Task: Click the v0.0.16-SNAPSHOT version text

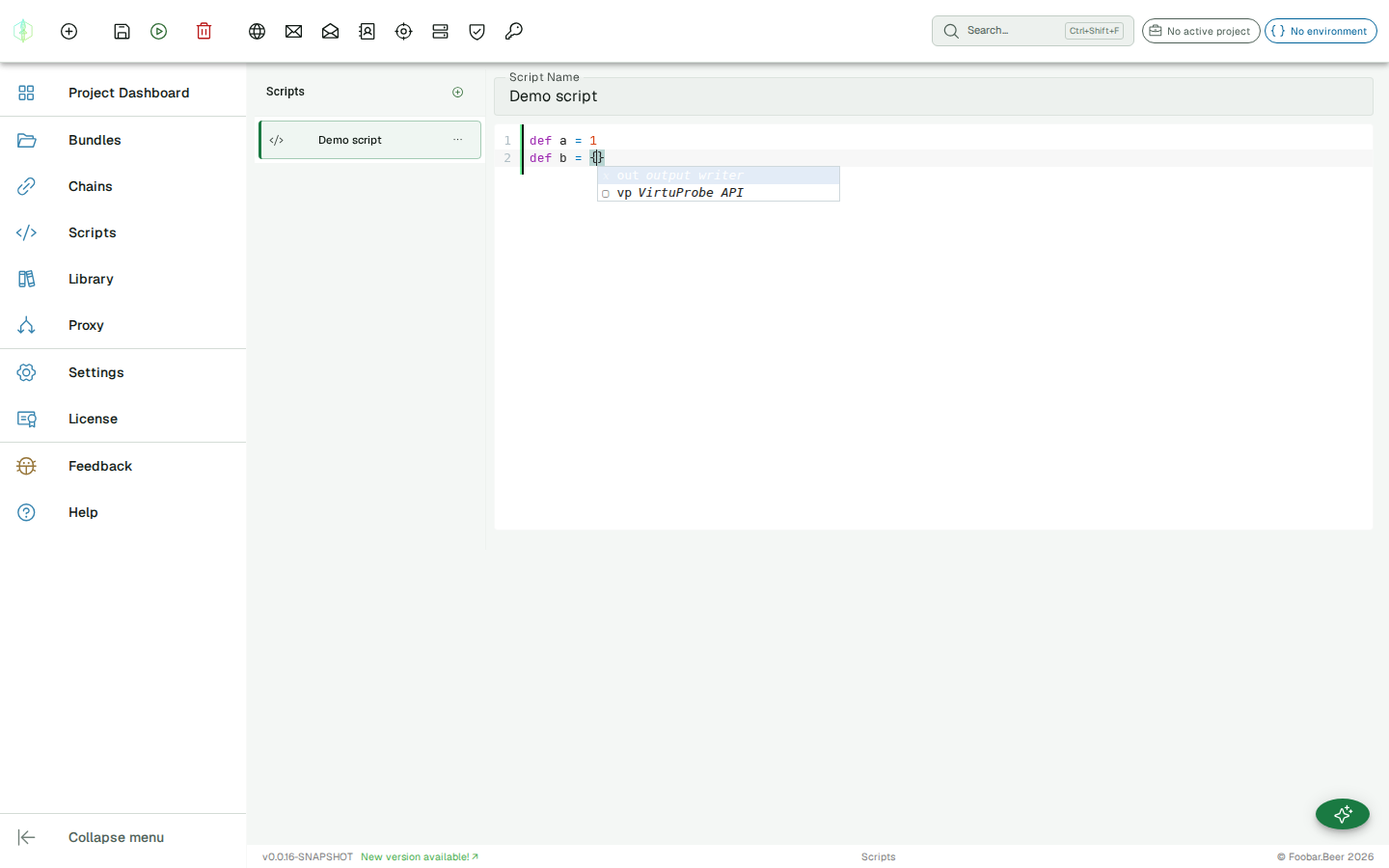Action: [308, 856]
